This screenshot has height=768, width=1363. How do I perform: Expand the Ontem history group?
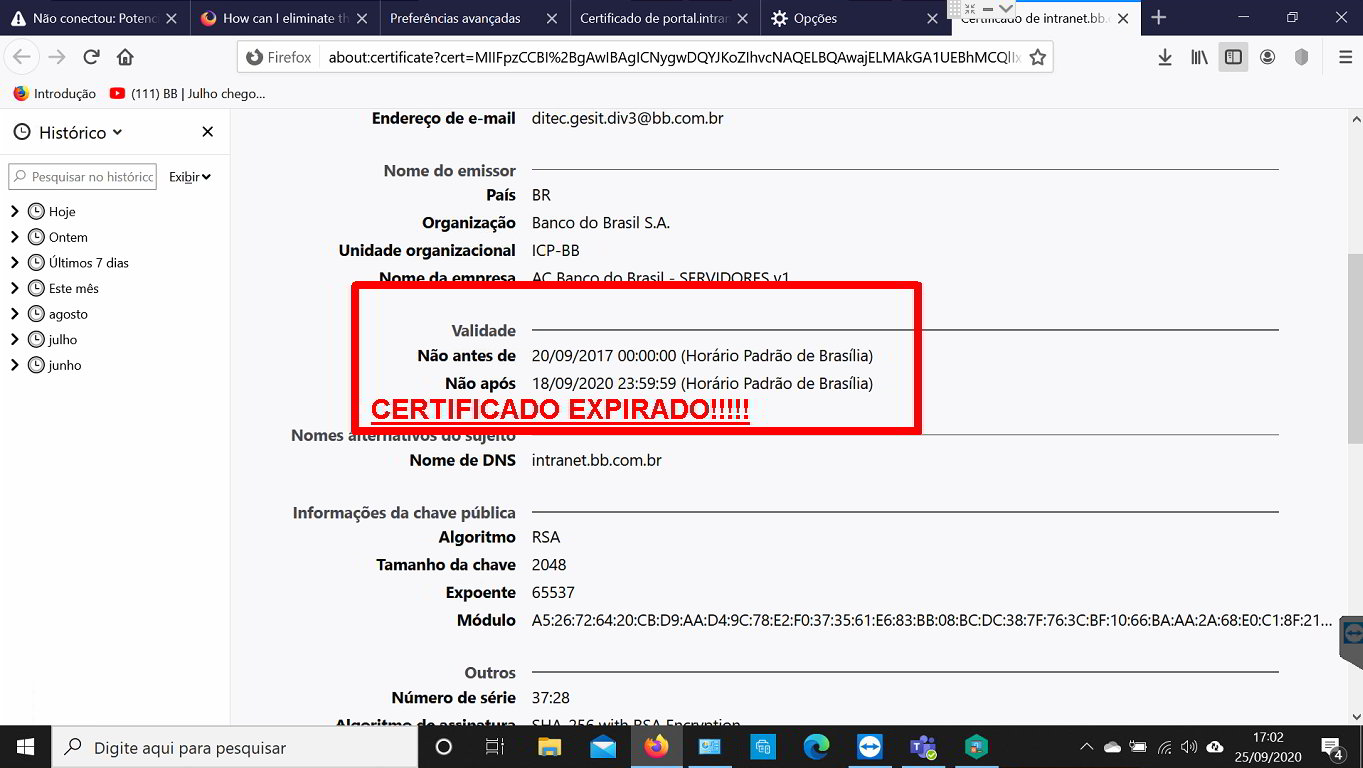click(x=14, y=237)
